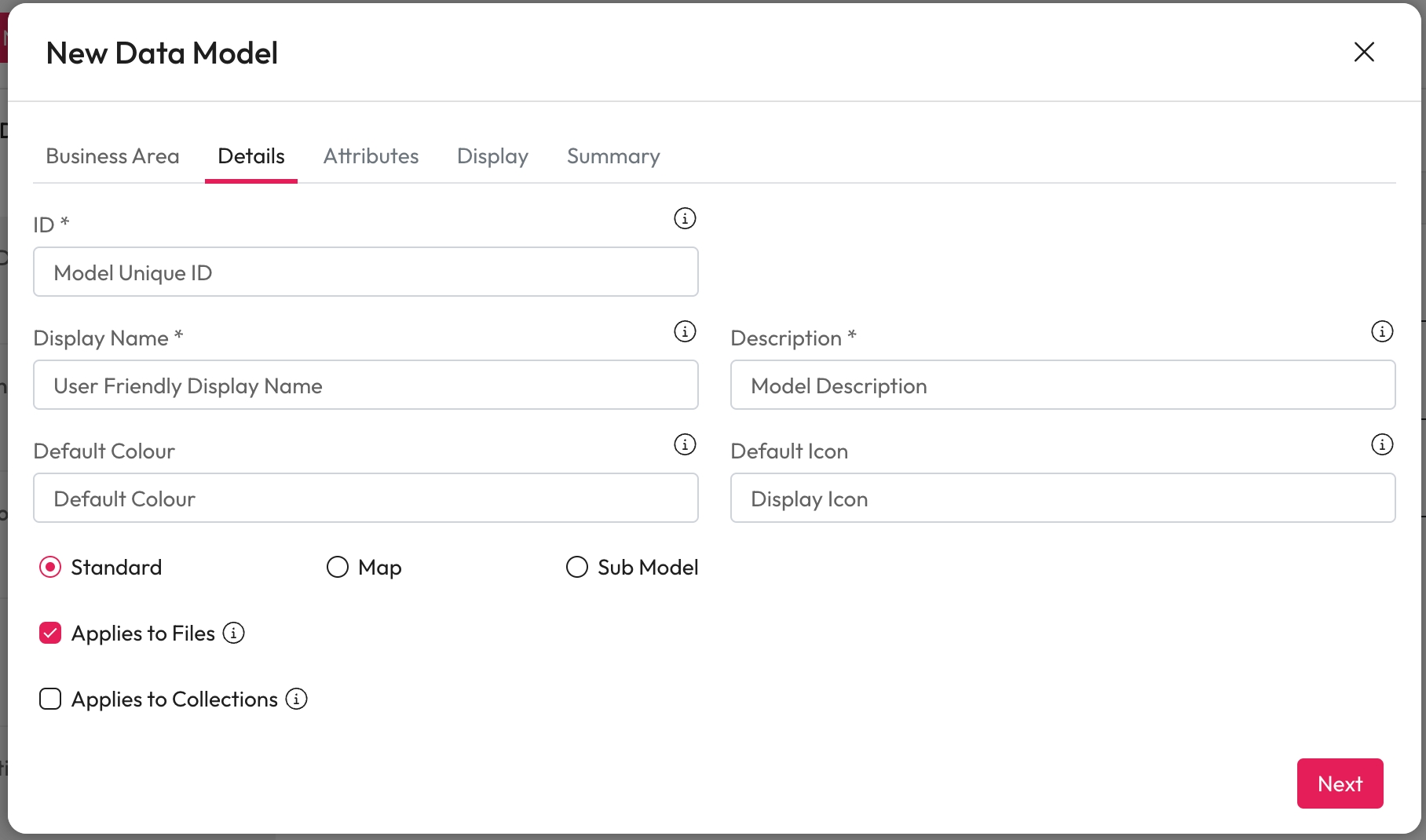1426x840 pixels.
Task: Enable the Applies to Collections checkbox
Action: (50, 699)
